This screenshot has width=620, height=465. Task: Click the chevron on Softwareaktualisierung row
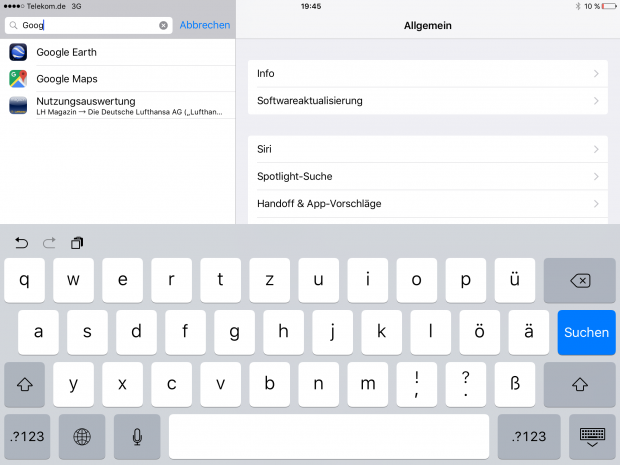pyautogui.click(x=596, y=101)
